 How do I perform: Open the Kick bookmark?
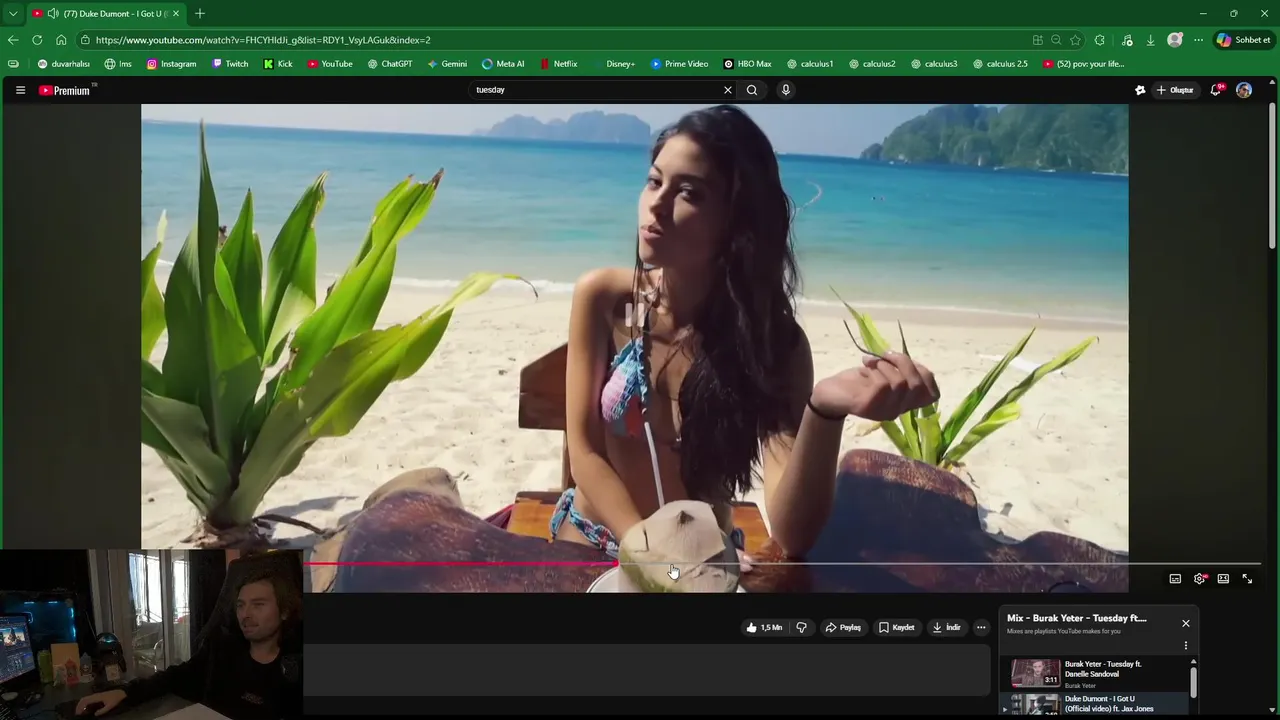click(278, 64)
